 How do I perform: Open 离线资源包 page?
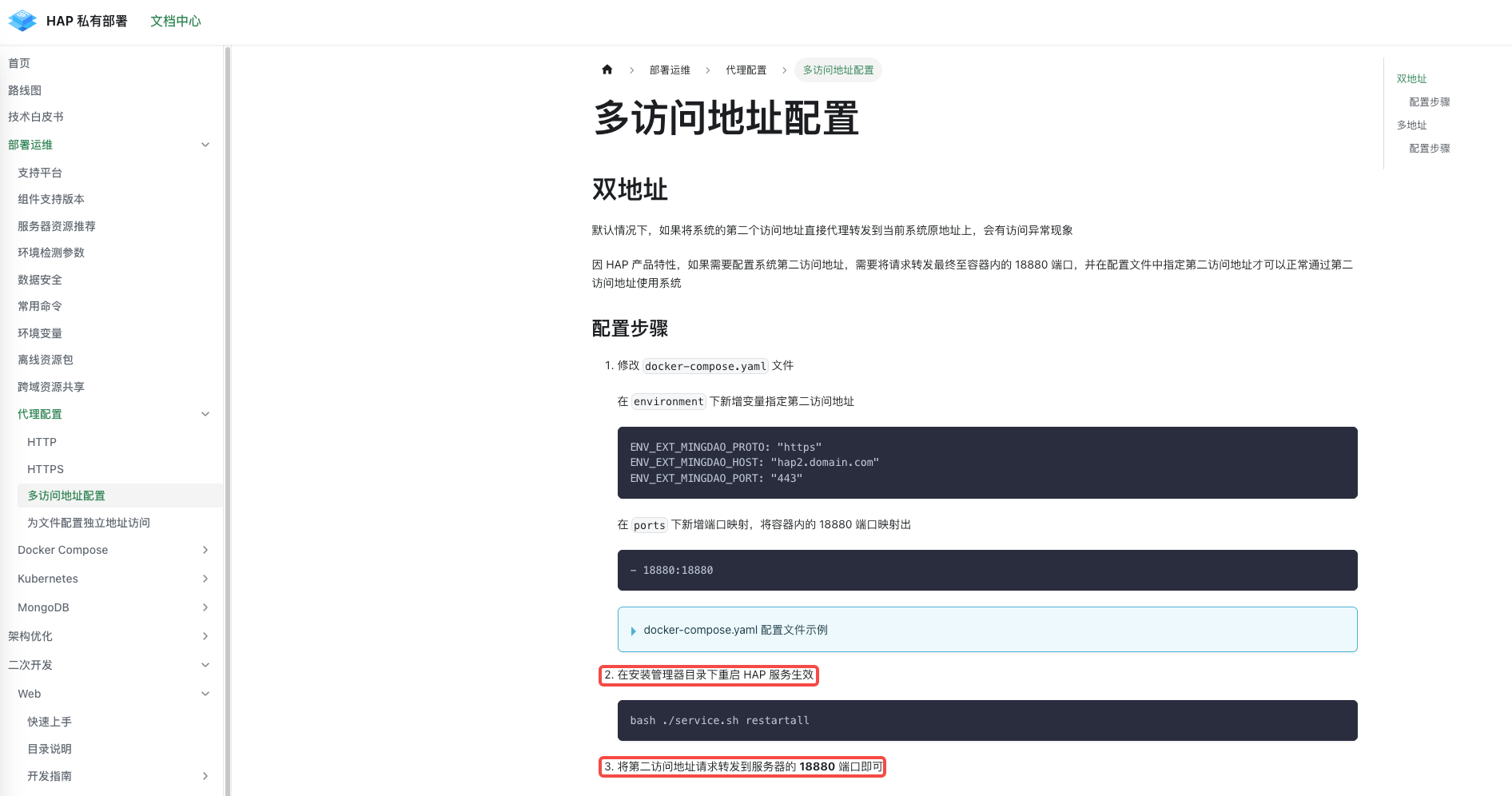pyautogui.click(x=46, y=360)
